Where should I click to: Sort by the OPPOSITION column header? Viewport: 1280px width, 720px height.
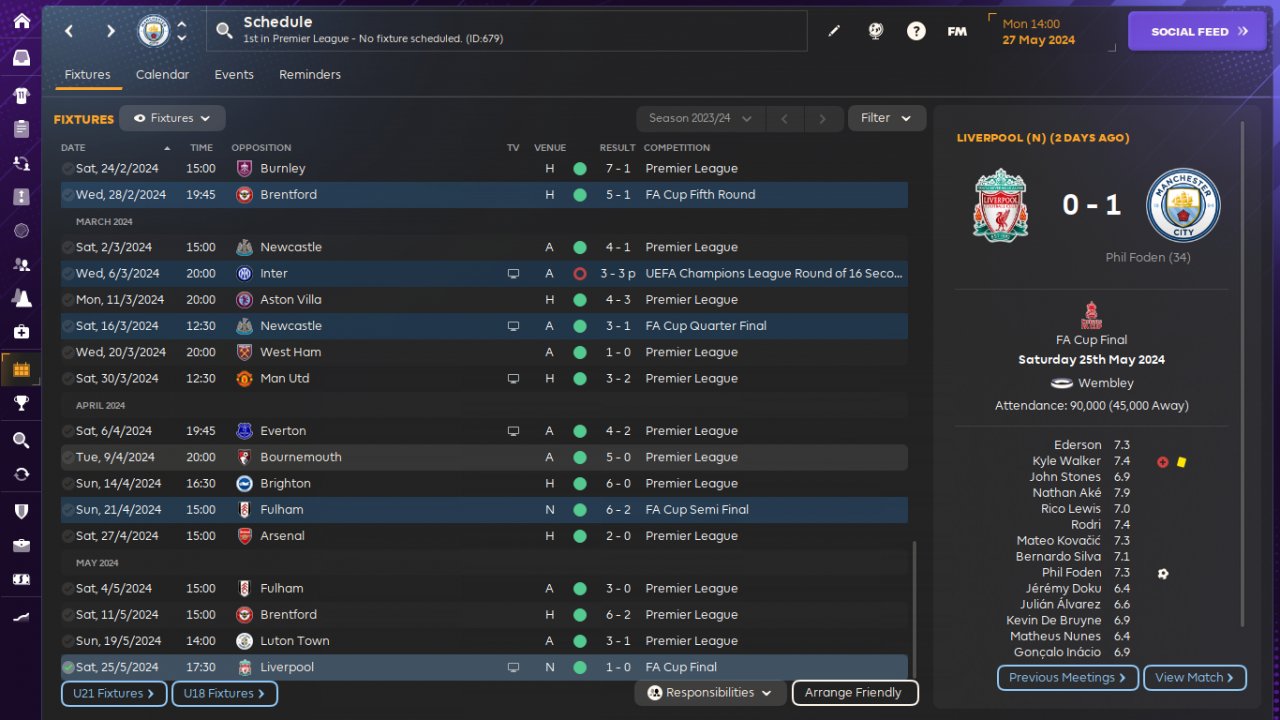click(261, 148)
